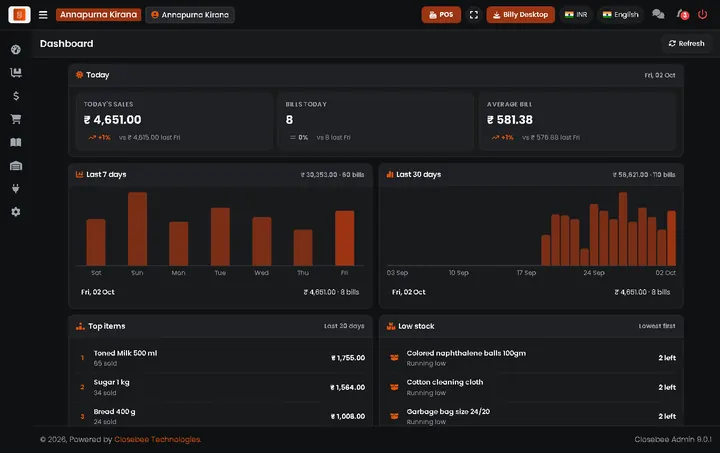Screen dimensions: 720x453
Task: Click the Sugar 1 kg row
Action: pos(220,387)
